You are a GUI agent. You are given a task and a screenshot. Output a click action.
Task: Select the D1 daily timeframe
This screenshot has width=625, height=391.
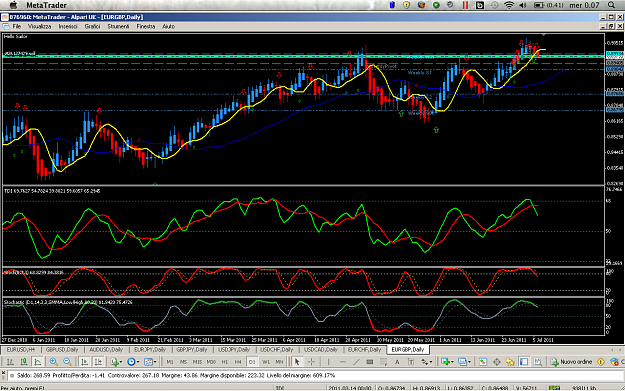(252, 362)
